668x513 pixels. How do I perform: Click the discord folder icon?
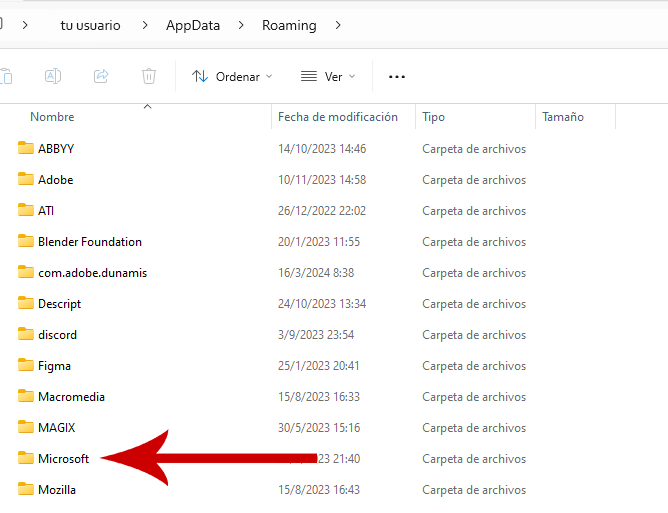point(26,335)
